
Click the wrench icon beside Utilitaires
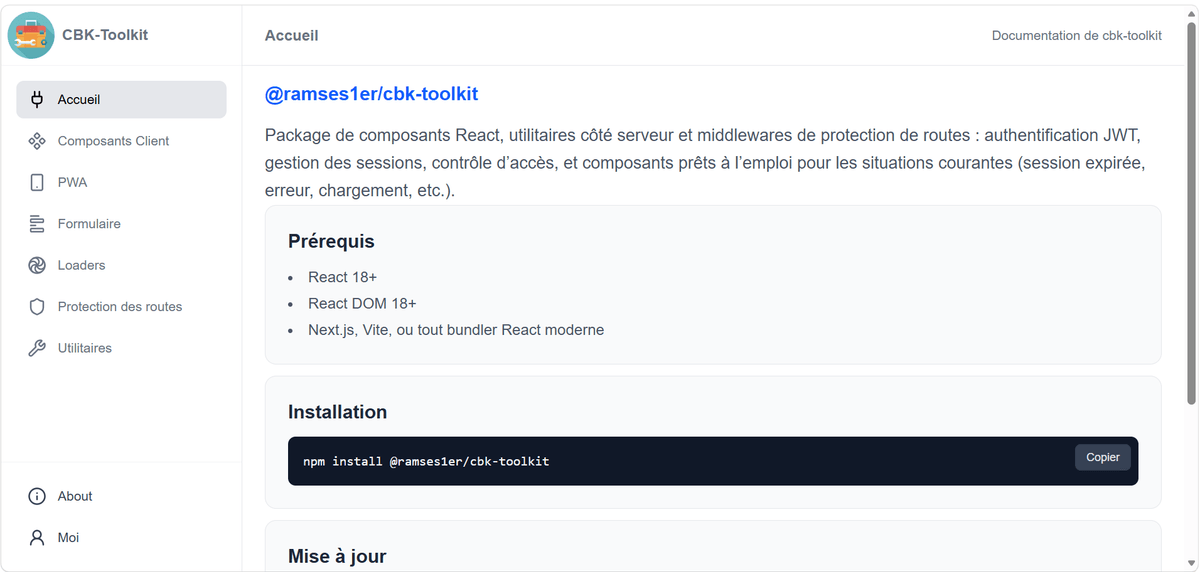(37, 348)
